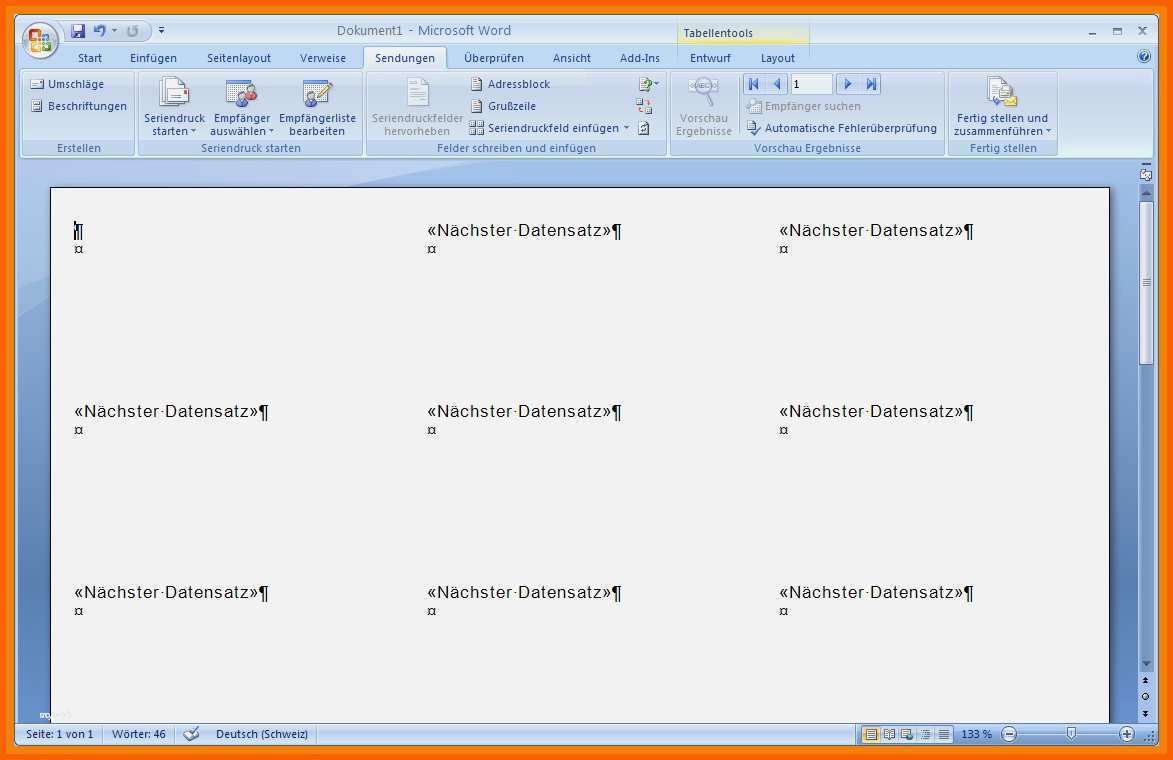This screenshot has height=760, width=1173.
Task: Insert a Grußzeile greeting line
Action: [503, 106]
